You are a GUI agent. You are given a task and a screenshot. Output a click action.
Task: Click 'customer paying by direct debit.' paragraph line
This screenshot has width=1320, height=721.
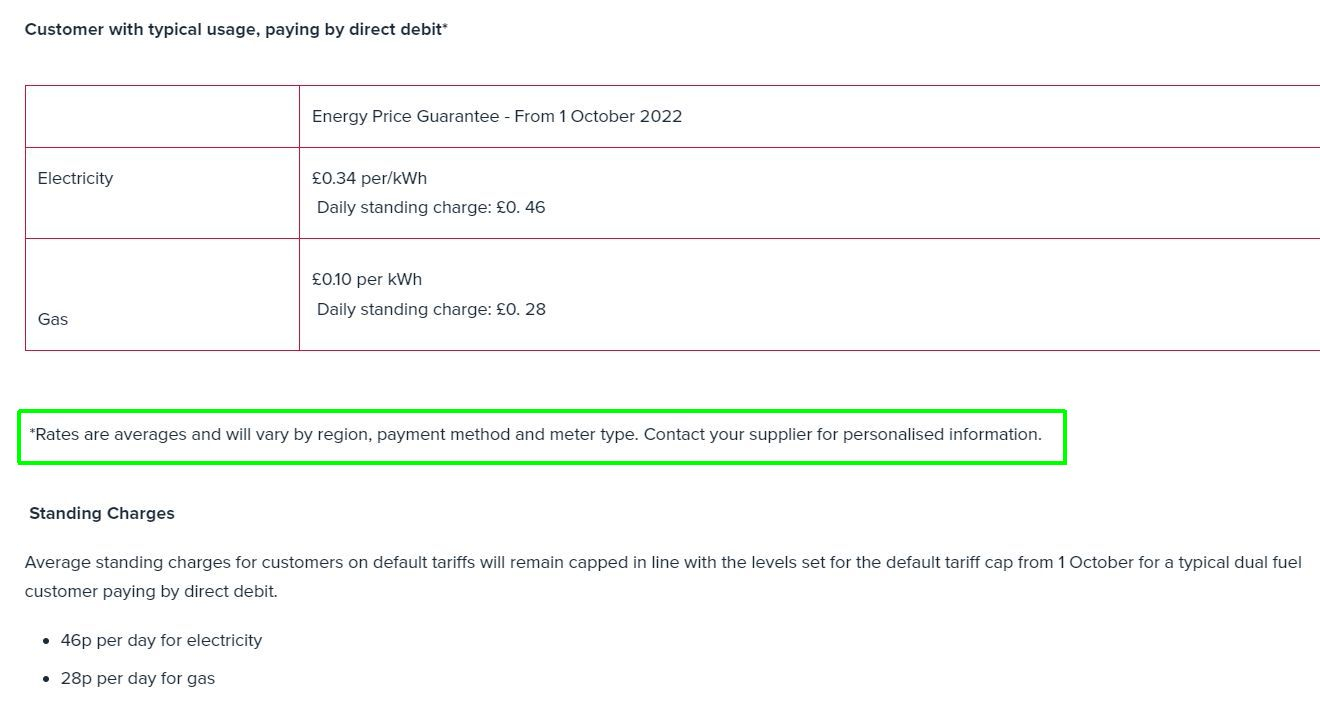[151, 591]
